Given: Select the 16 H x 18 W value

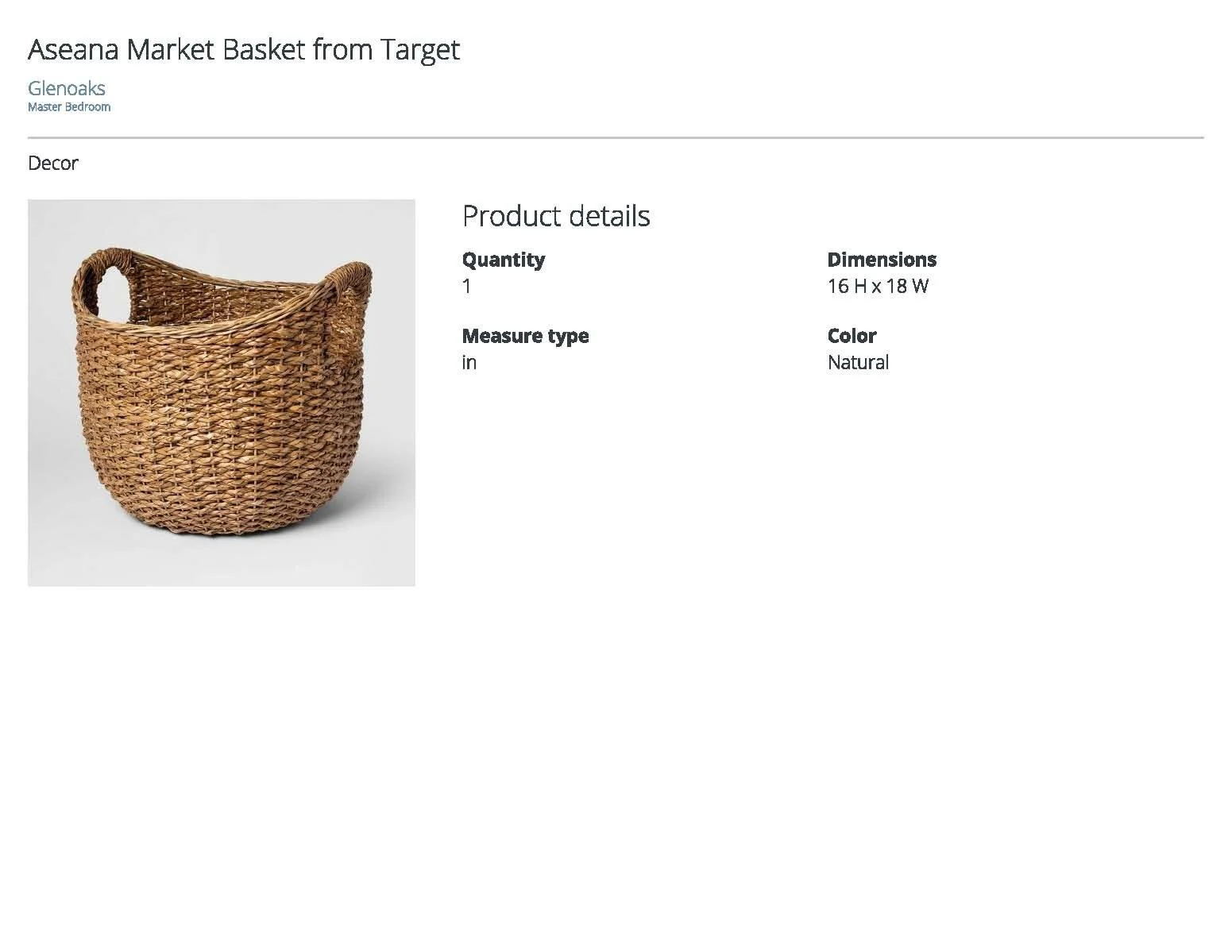Looking at the screenshot, I should 877,287.
